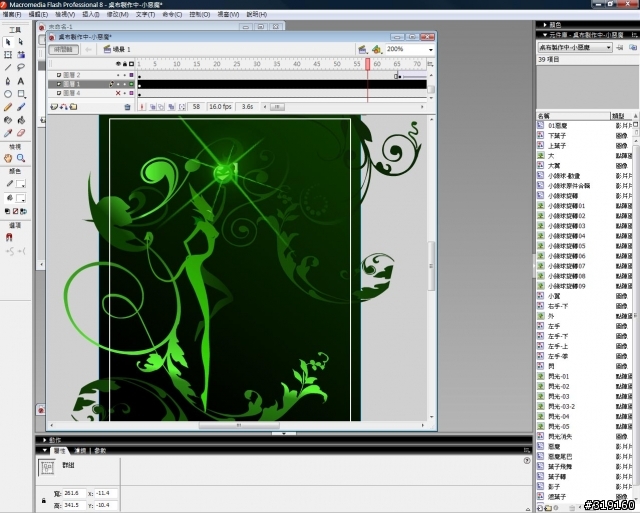The width and height of the screenshot is (640, 513).
Task: Toggle lock all layers header icon
Action: [x=125, y=64]
